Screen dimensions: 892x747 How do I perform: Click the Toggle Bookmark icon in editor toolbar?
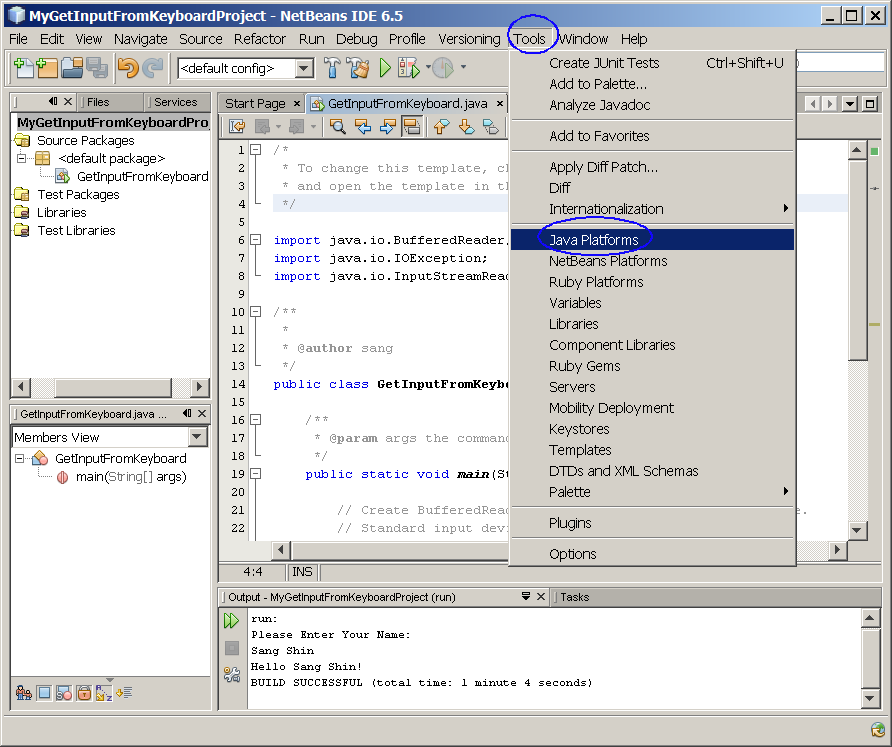491,127
